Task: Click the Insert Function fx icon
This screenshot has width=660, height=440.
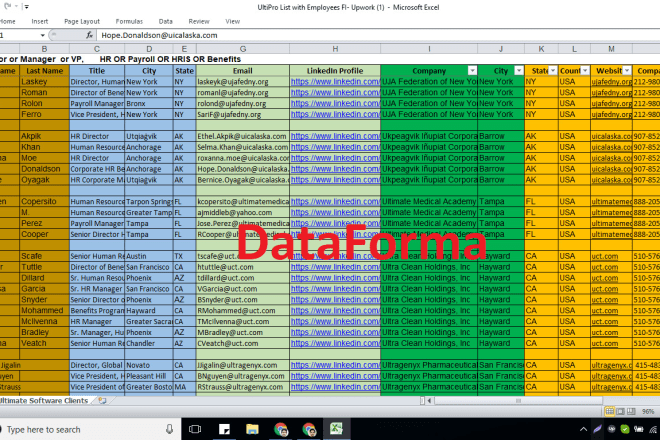Action: 89,35
